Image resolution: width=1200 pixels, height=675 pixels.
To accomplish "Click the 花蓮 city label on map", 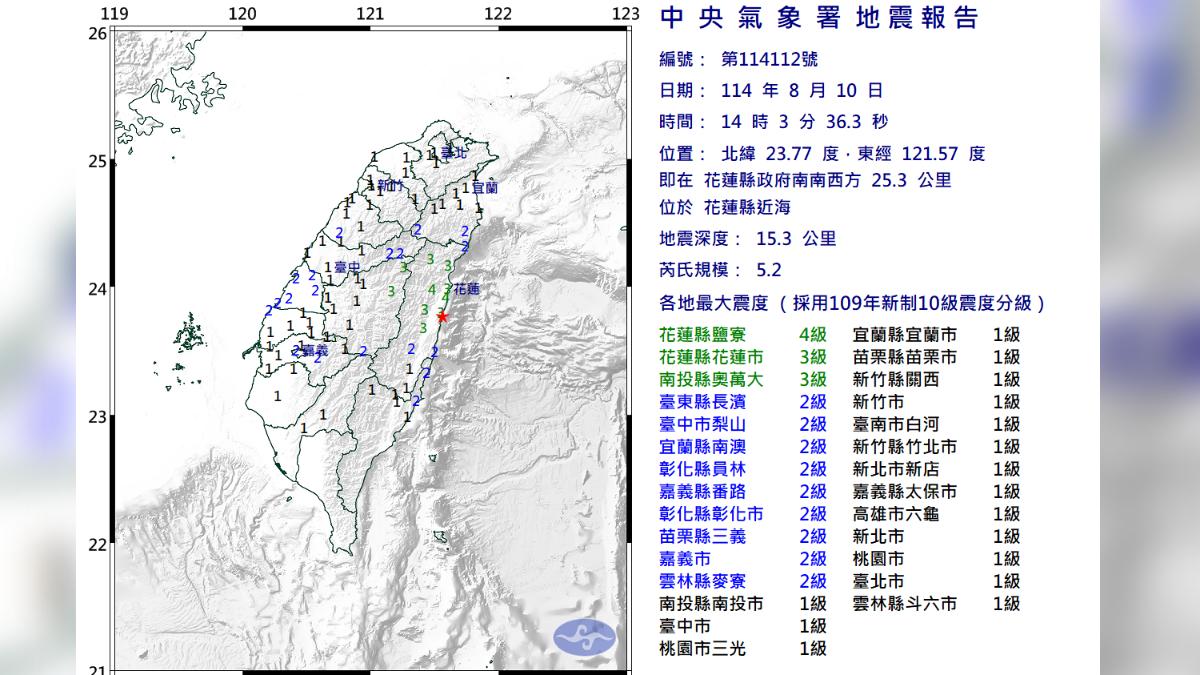I will click(466, 289).
